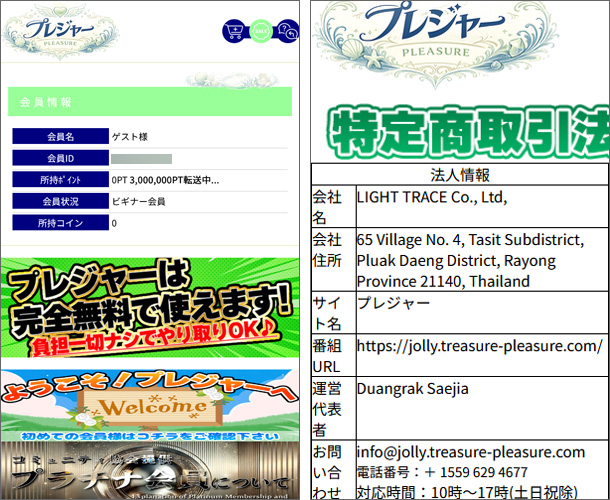Screen dimensions: 610x500
Task: Select the 所持ポイント row label
Action: point(60,180)
